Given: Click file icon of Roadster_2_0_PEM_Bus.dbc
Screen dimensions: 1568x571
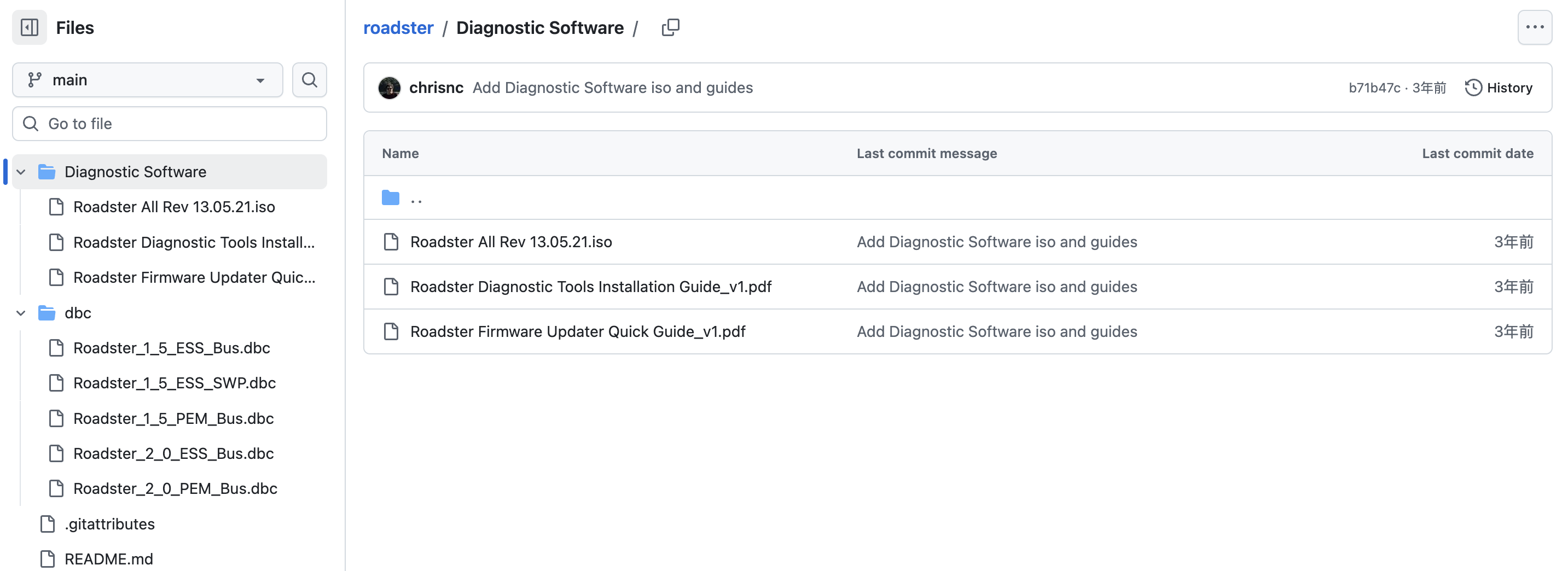Looking at the screenshot, I should [x=56, y=489].
